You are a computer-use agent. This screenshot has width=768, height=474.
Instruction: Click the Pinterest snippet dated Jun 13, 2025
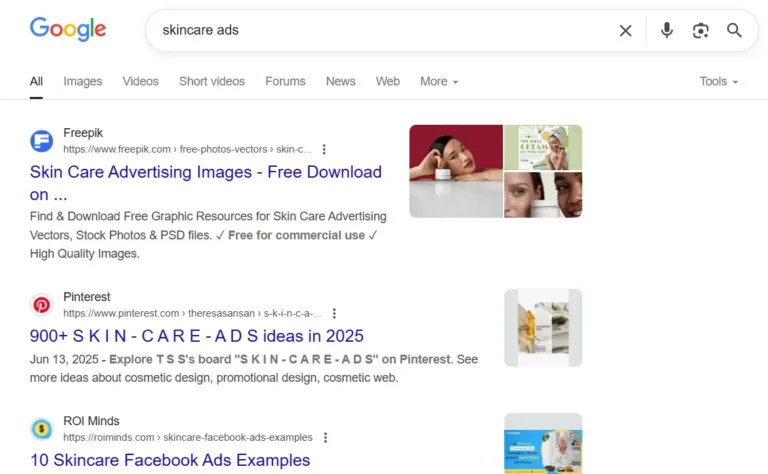(254, 369)
